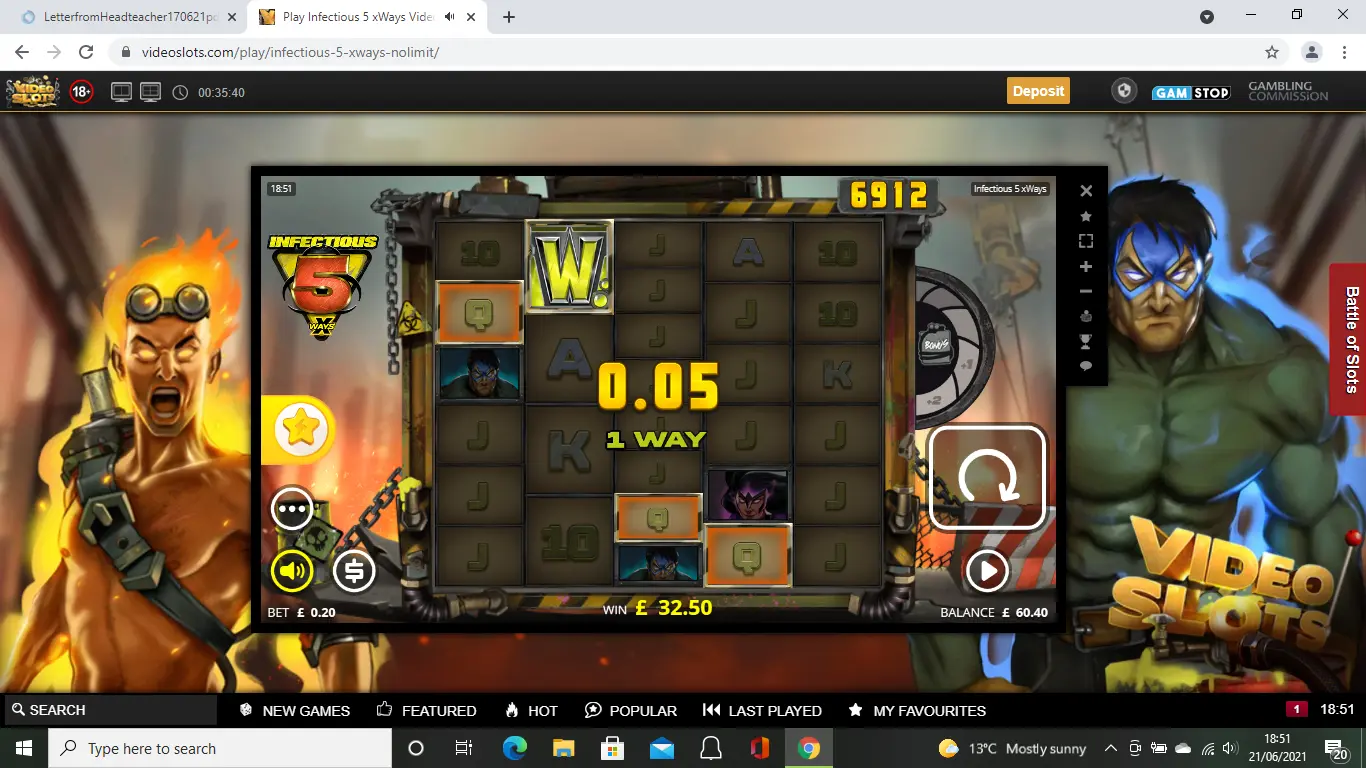Add game to favourites with star icon

1086,216
